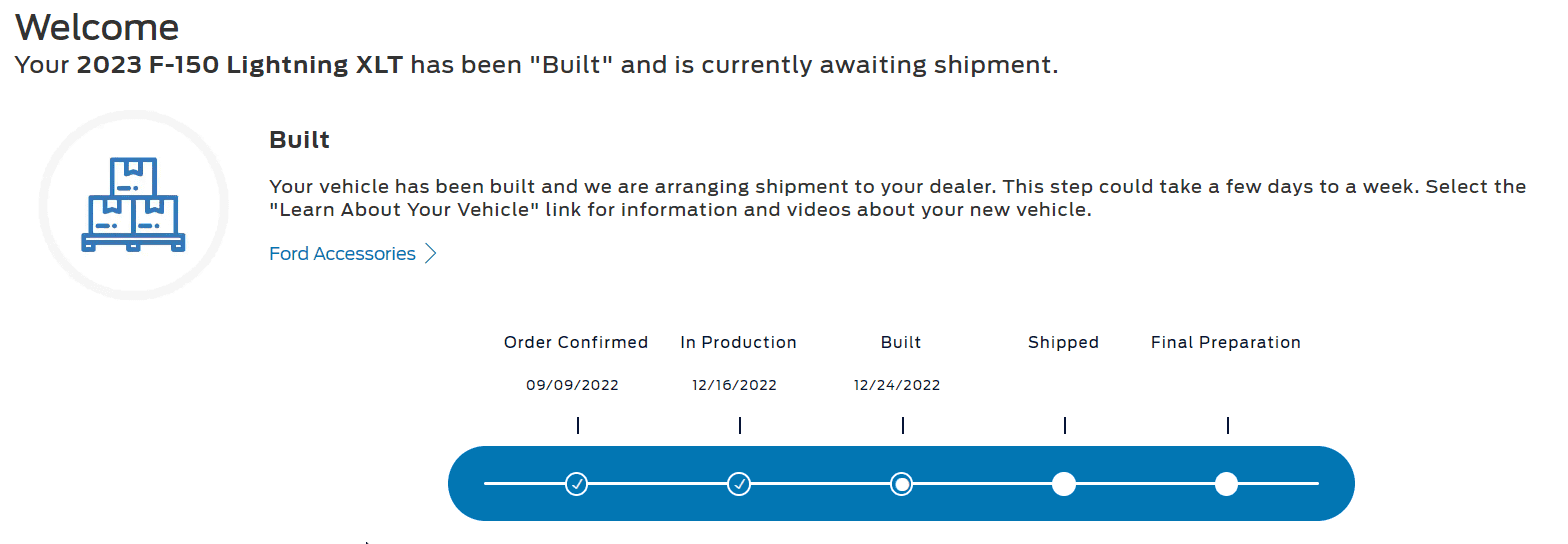Select the Order Confirmed checkmark circle
This screenshot has width=1568, height=544.
(x=576, y=484)
